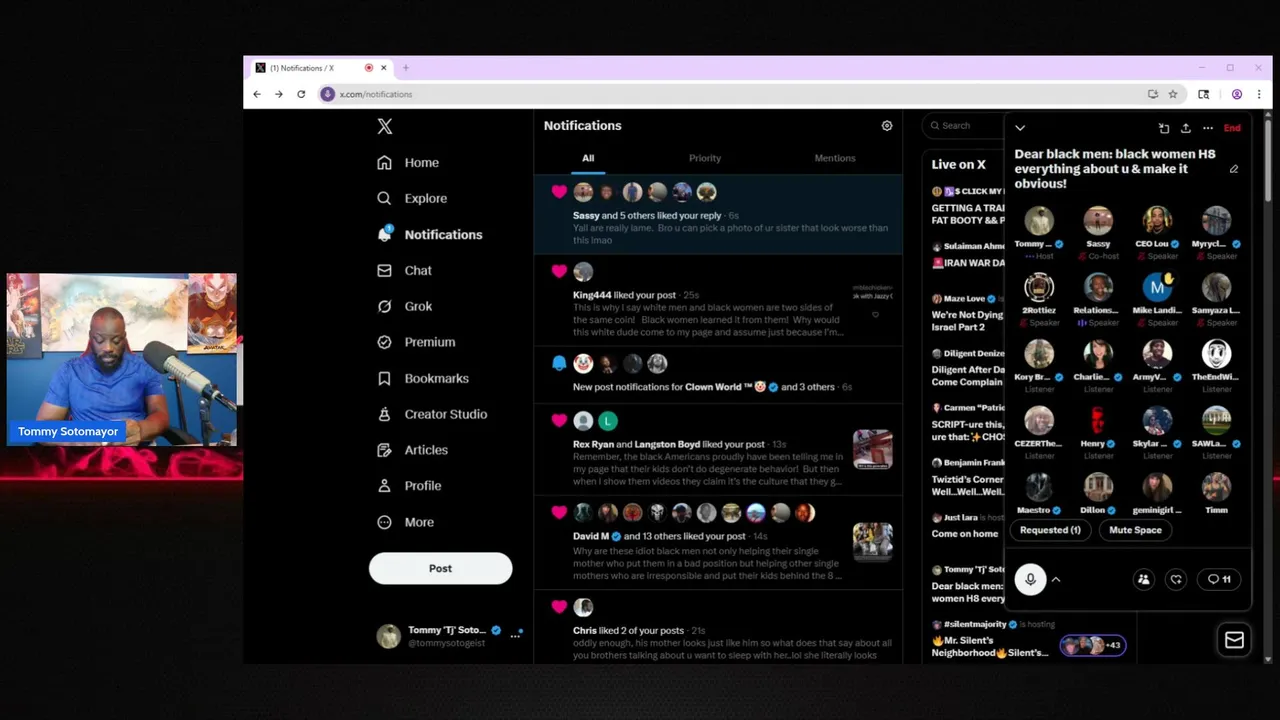This screenshot has width=1280, height=720.
Task: Open notification settings gear icon
Action: (886, 126)
